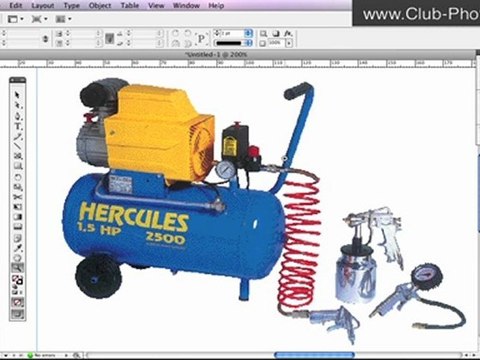The height and width of the screenshot is (360, 480).
Task: Select the Scale tool
Action: pyautogui.click(x=17, y=187)
